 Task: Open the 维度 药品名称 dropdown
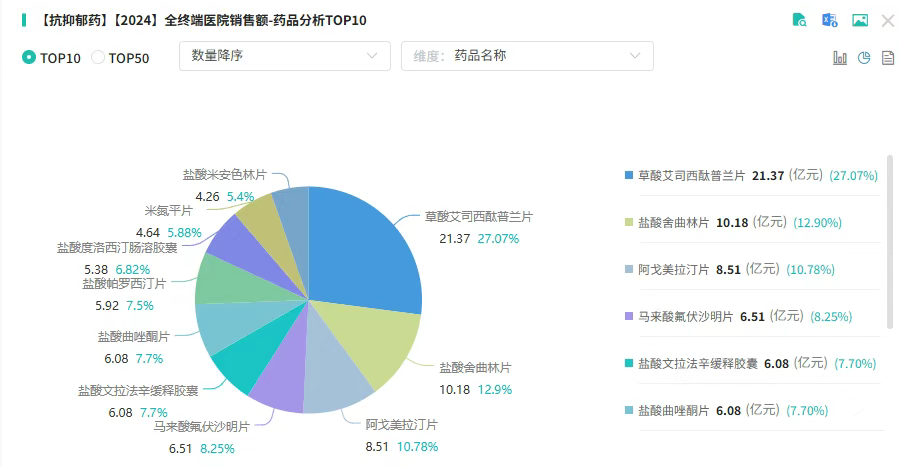click(527, 56)
